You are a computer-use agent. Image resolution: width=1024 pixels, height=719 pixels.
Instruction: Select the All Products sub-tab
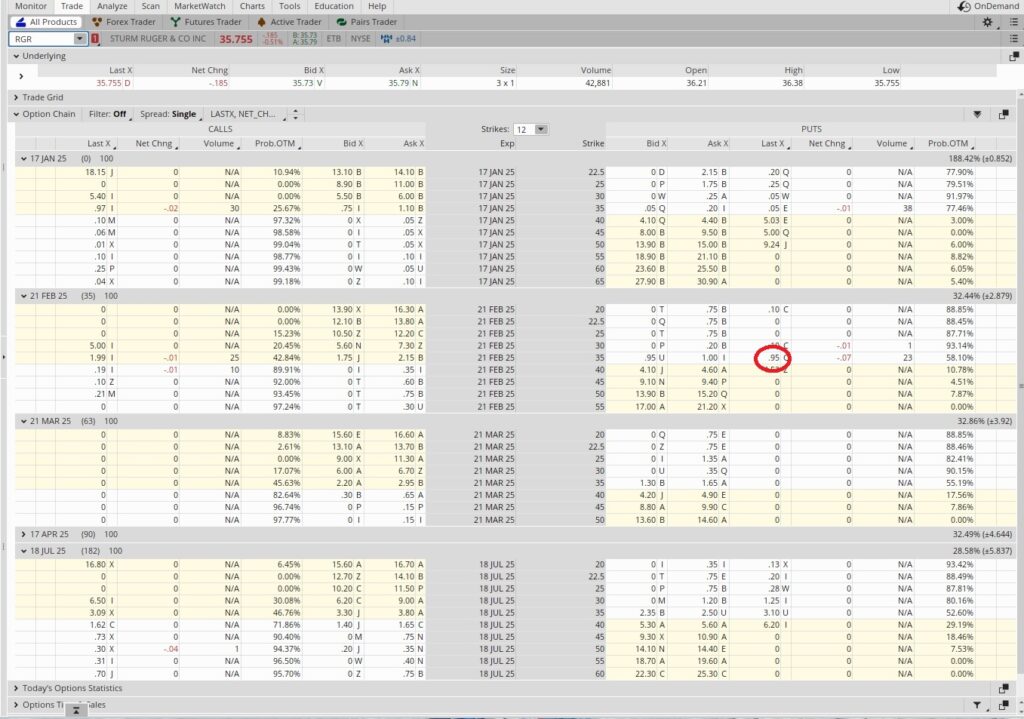click(x=46, y=22)
